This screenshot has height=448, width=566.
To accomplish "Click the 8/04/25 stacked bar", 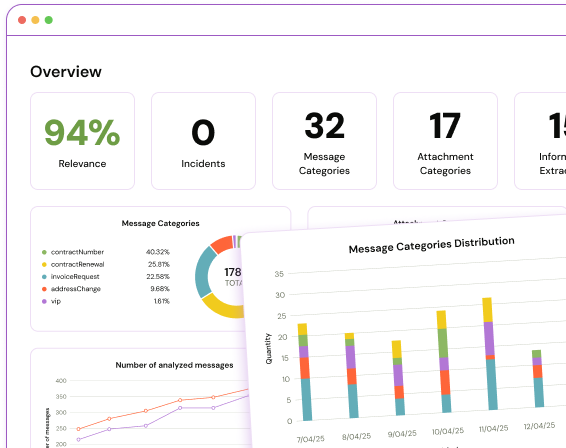I will click(352, 375).
